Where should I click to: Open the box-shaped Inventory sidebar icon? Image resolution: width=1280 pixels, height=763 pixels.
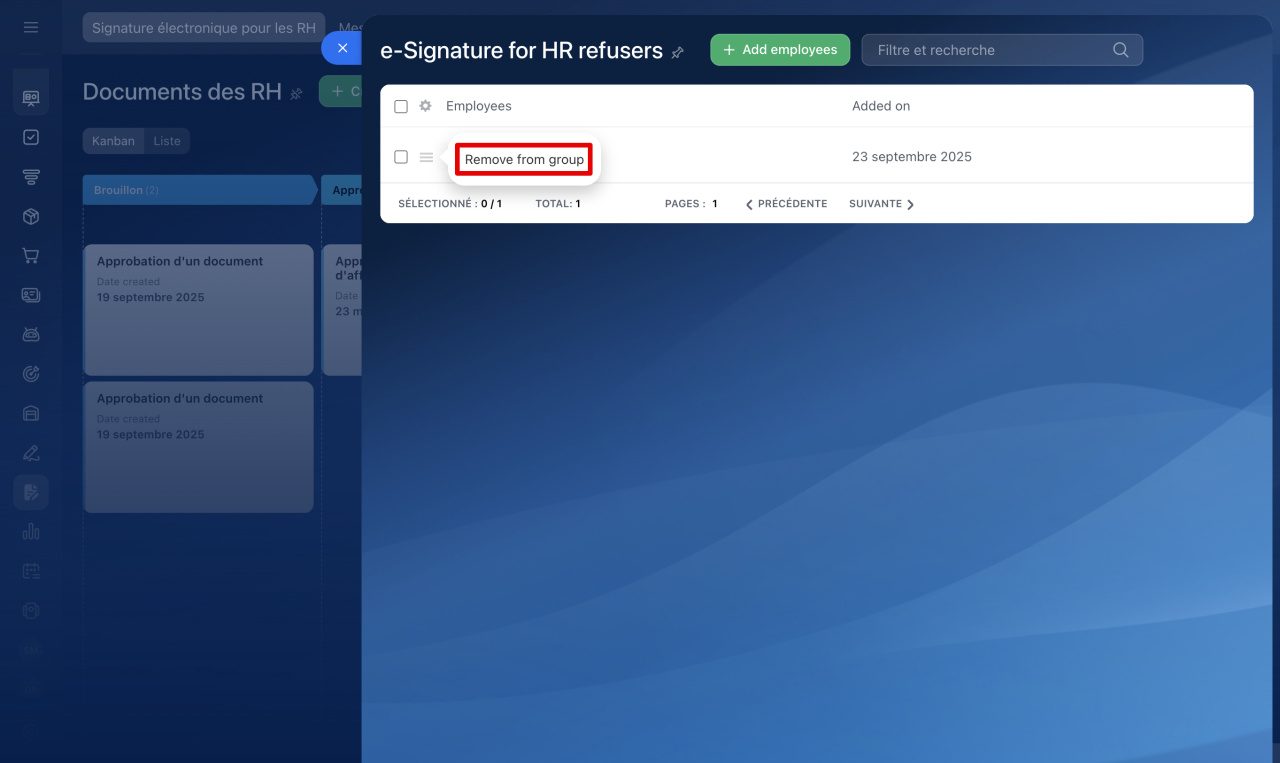(31, 216)
